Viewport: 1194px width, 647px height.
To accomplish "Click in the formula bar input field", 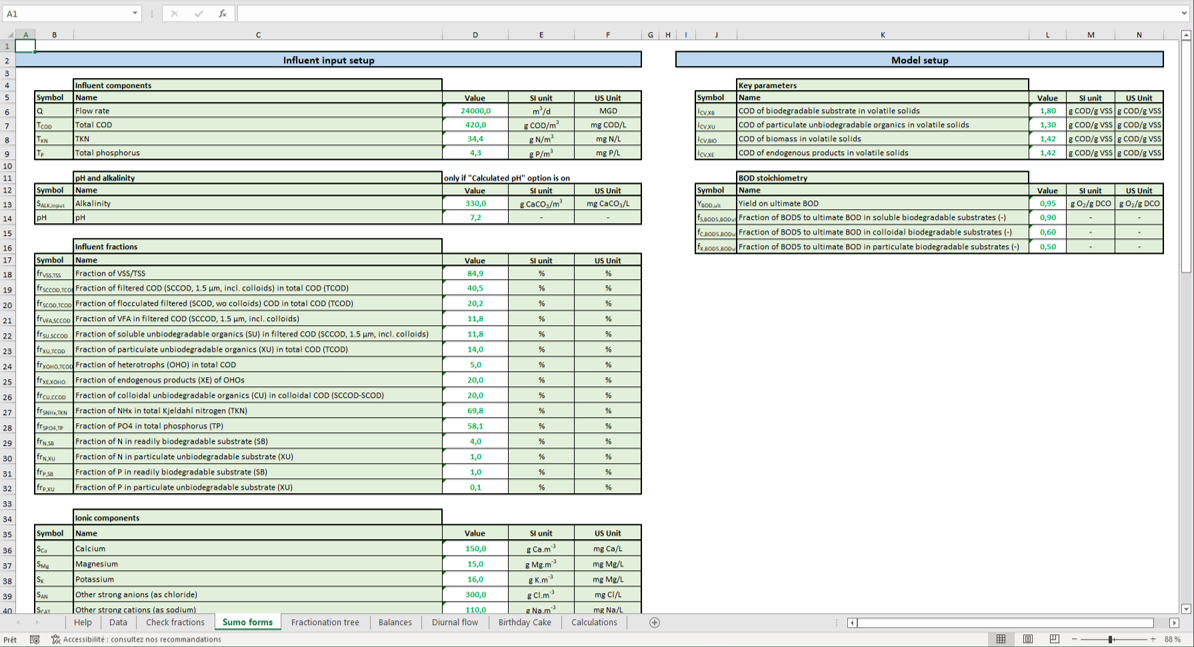I will (x=700, y=14).
